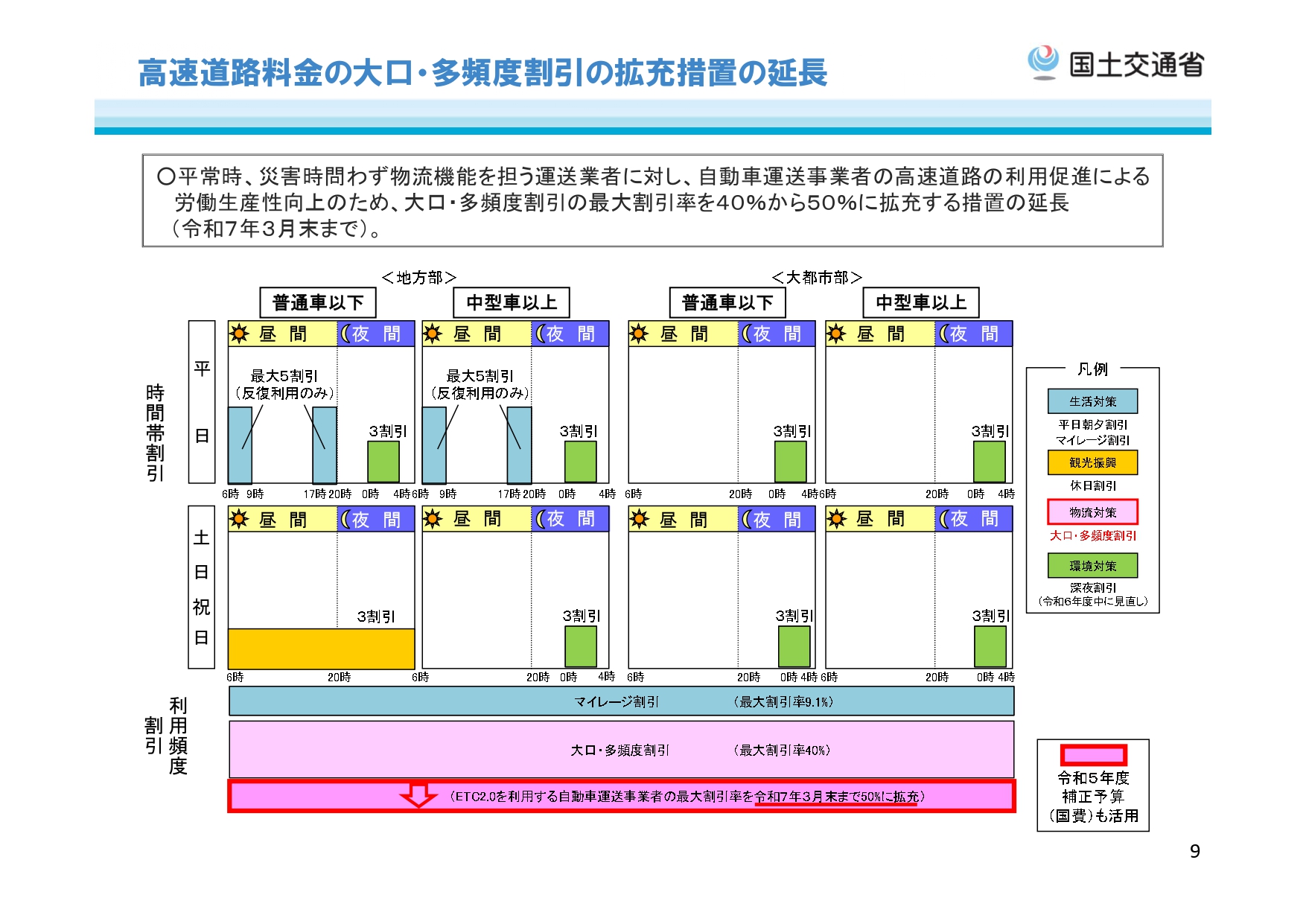Click the 中型車以上 label under 大都市部

coord(920,303)
